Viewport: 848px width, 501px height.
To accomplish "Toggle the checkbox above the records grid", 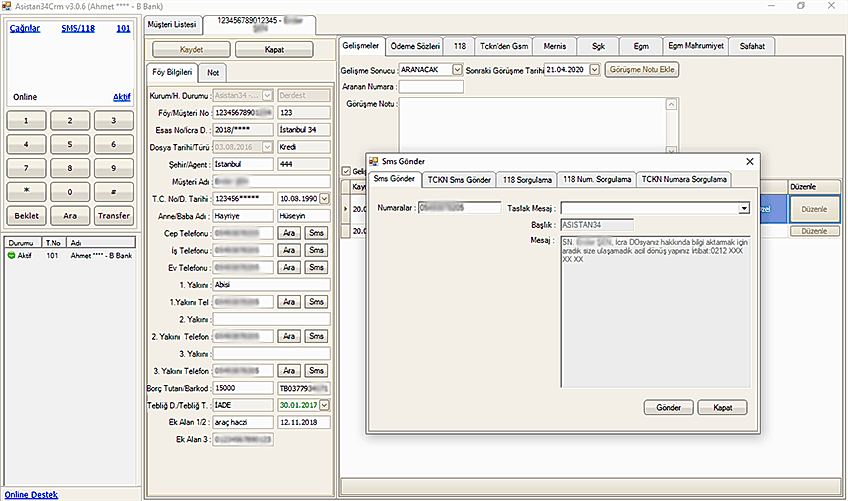I will (x=347, y=171).
